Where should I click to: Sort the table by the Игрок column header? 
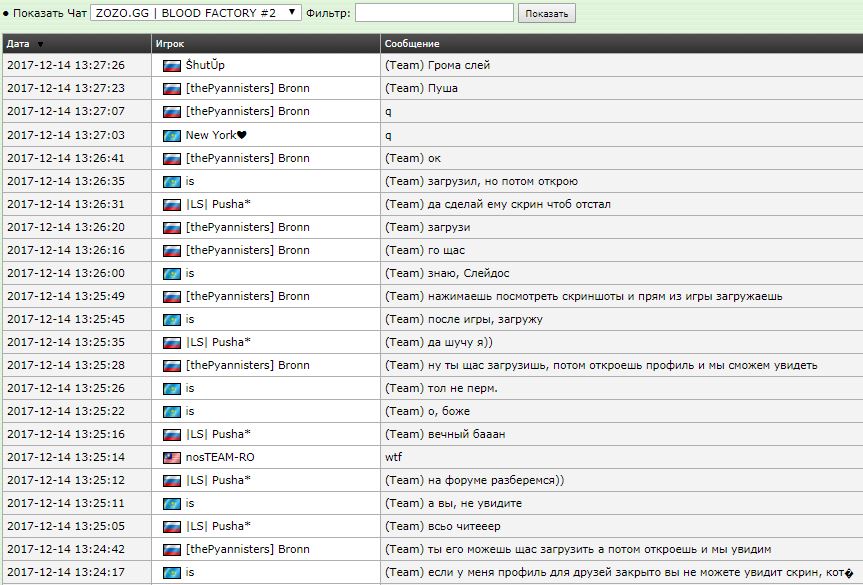[169, 44]
